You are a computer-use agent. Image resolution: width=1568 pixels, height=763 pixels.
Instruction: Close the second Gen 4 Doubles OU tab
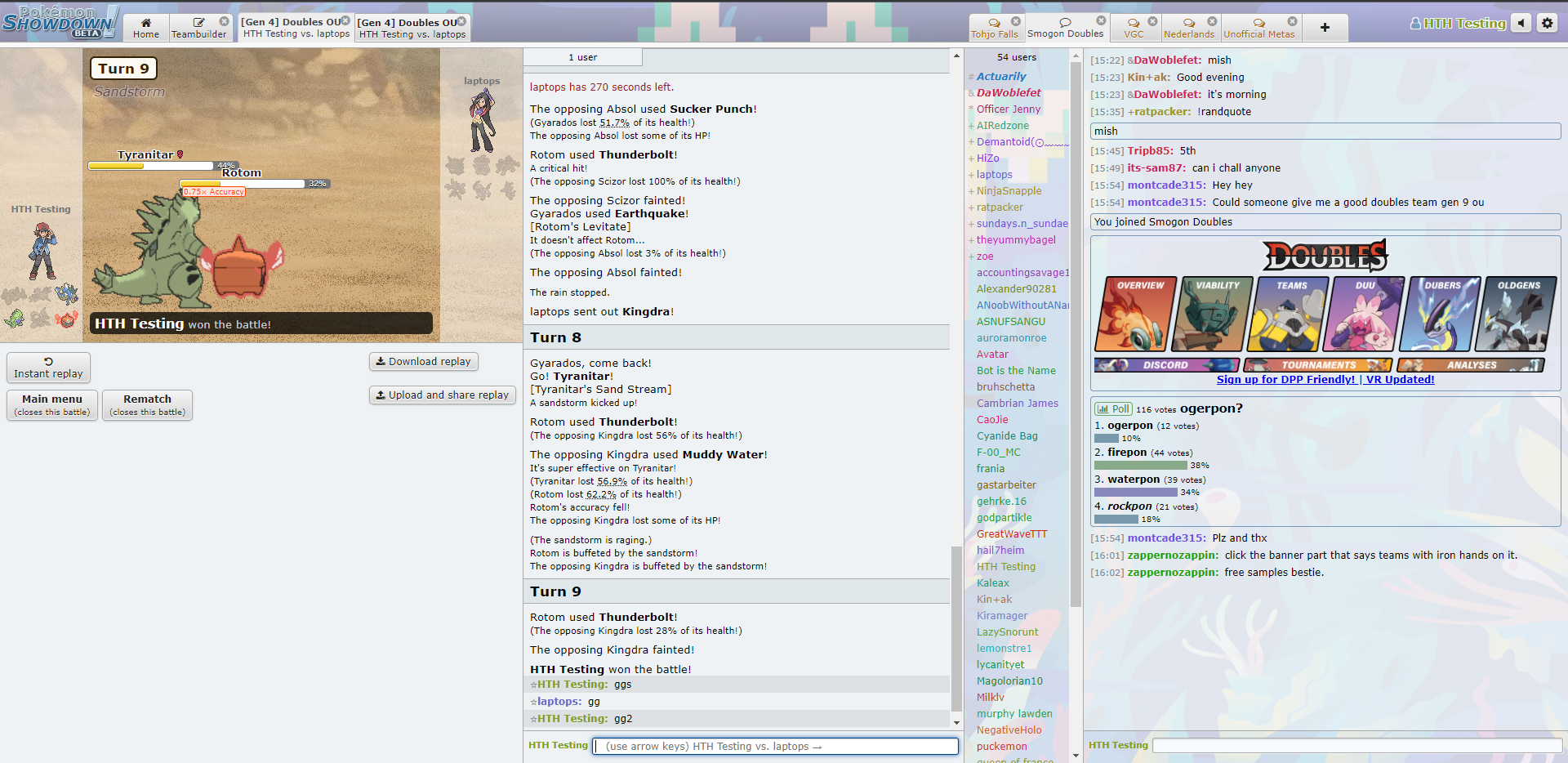pos(461,21)
